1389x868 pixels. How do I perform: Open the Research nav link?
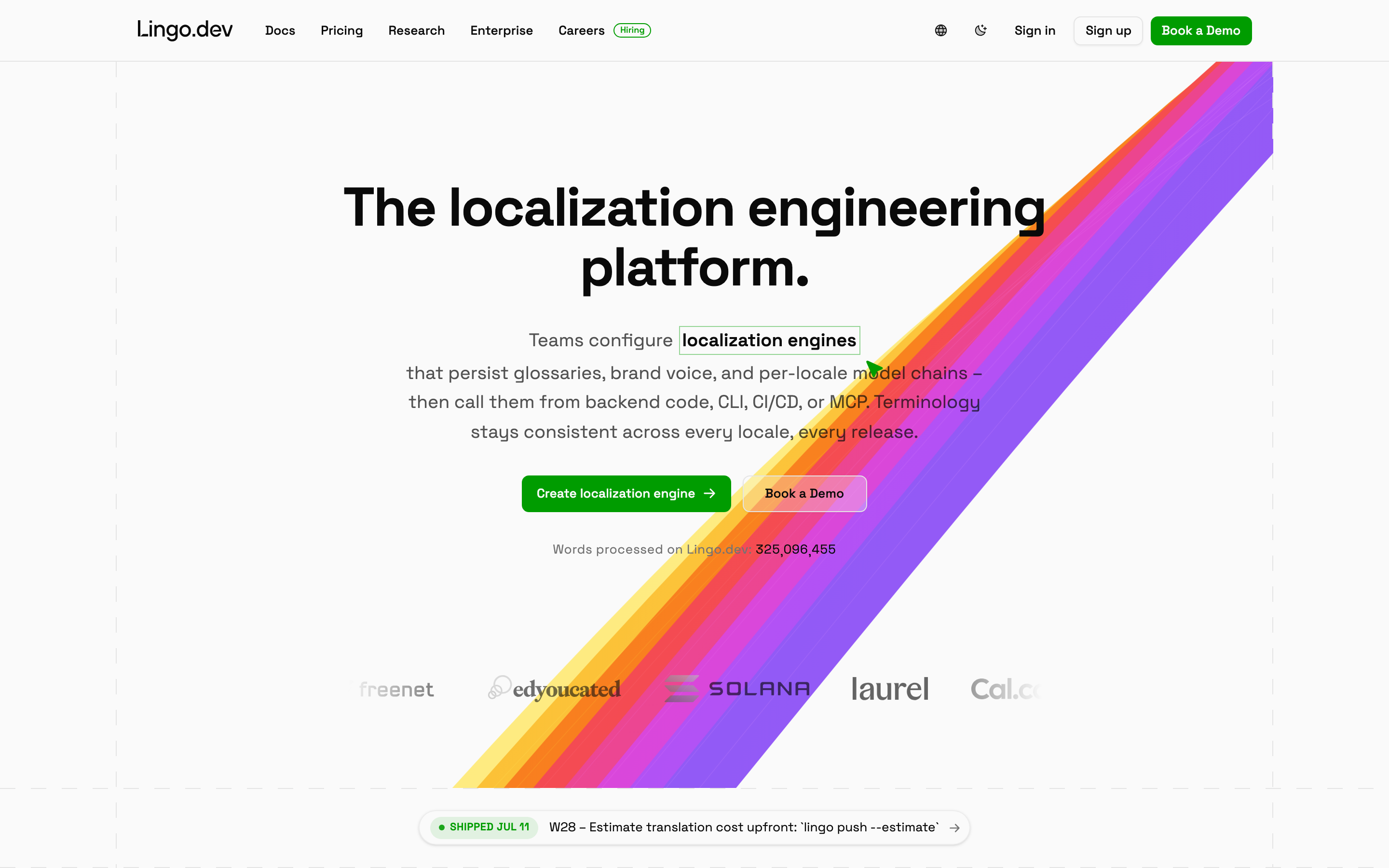click(x=416, y=30)
